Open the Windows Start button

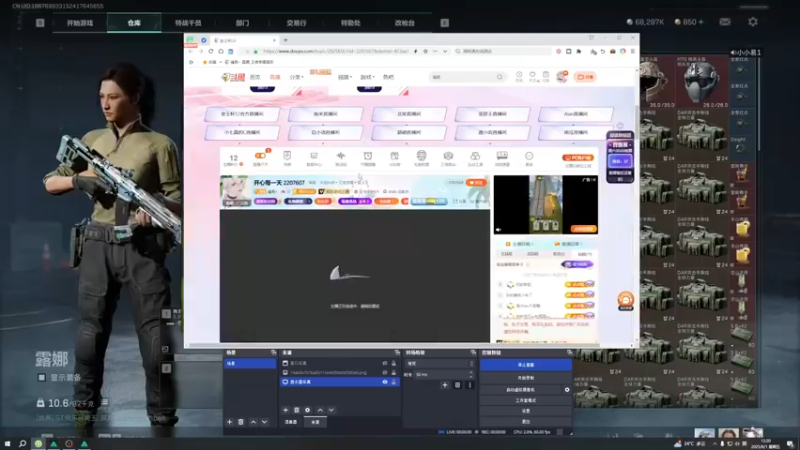point(8,443)
